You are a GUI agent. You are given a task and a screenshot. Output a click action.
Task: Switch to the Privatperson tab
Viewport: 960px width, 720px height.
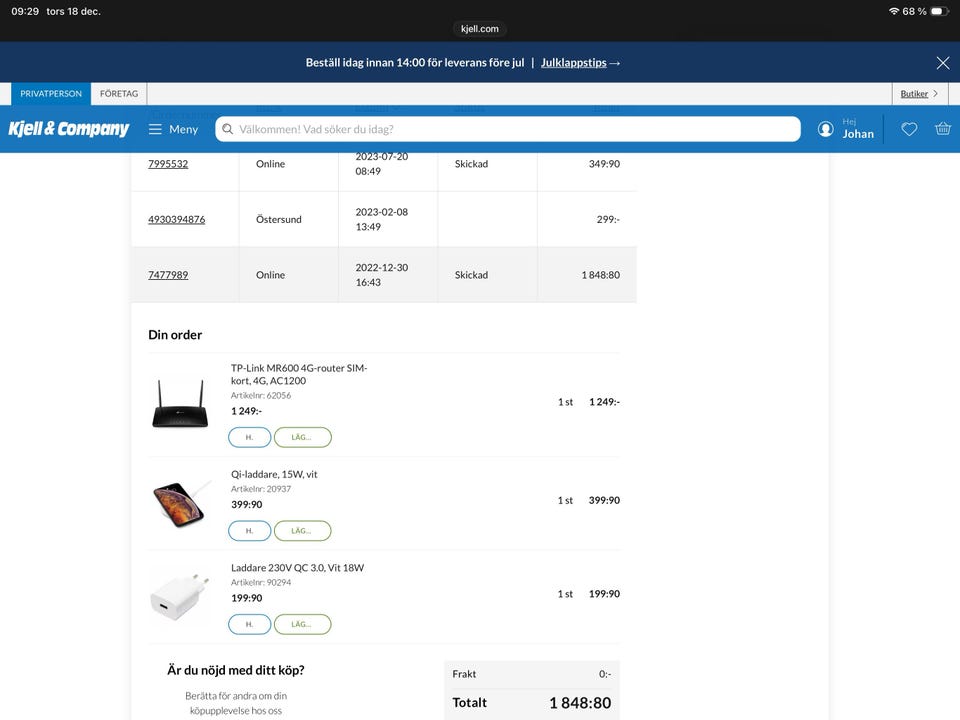pos(51,93)
